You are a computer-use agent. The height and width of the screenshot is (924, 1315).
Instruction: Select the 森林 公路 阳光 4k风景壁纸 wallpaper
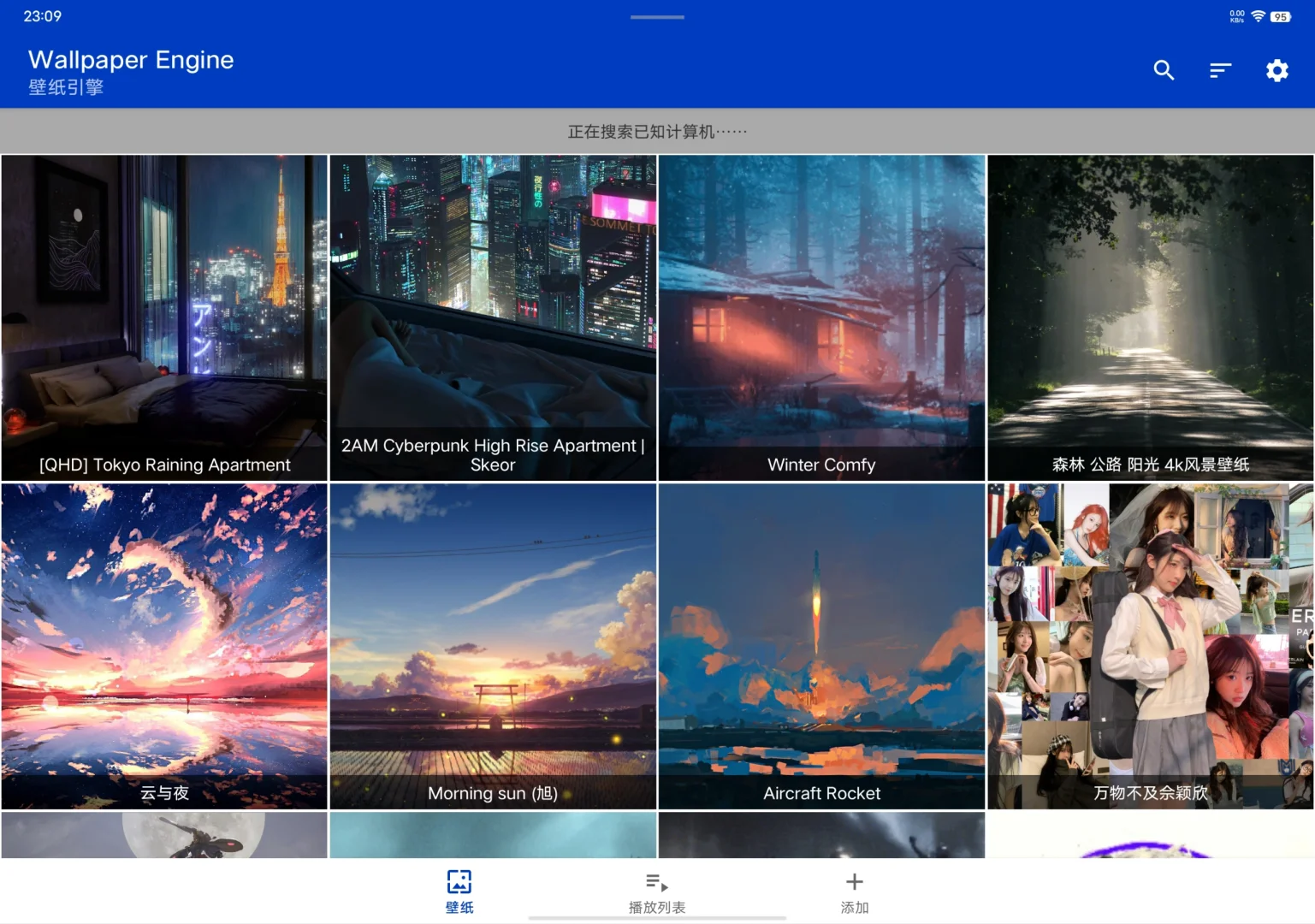(1151, 317)
